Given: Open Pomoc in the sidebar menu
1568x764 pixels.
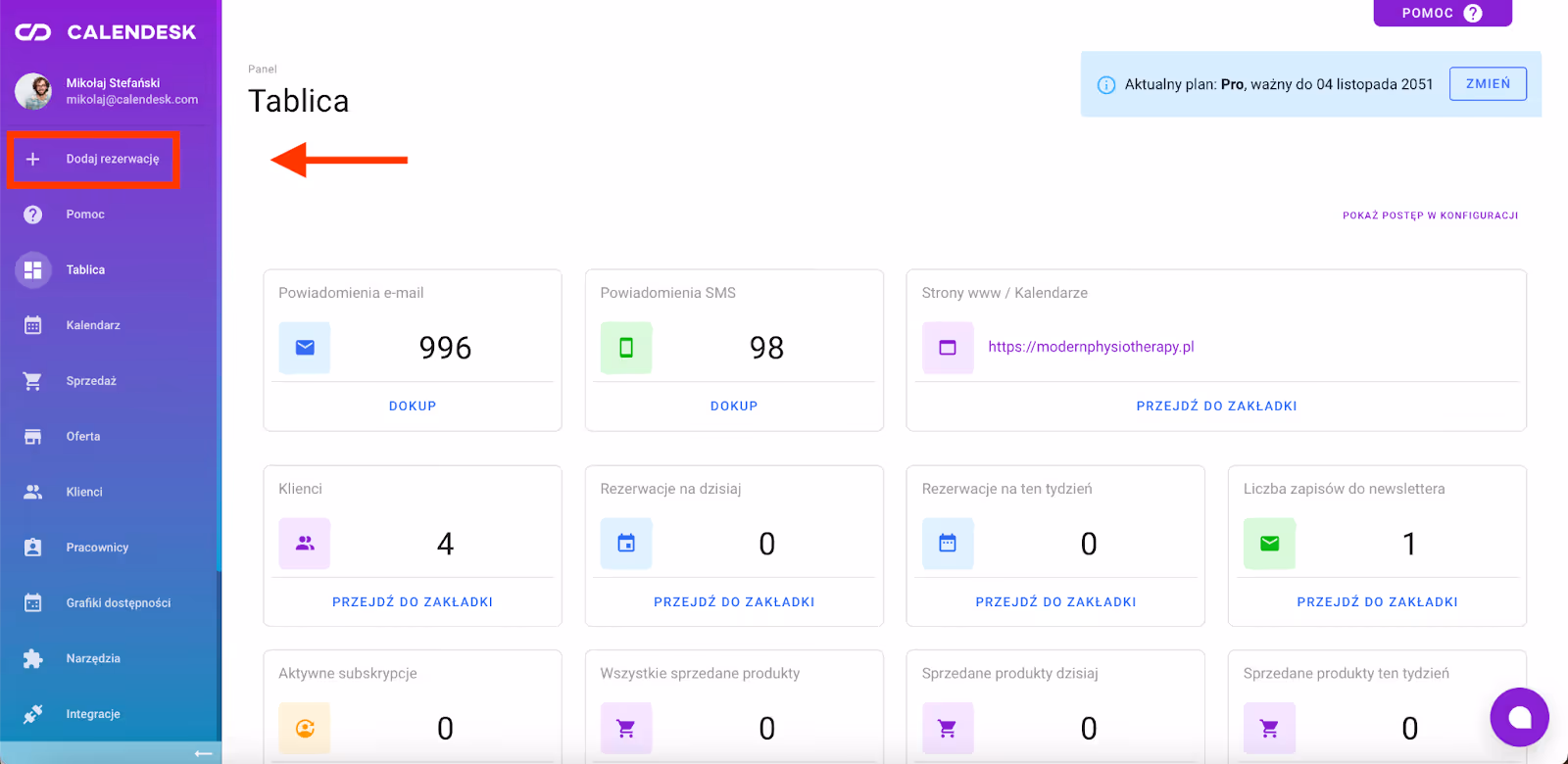Looking at the screenshot, I should coord(85,215).
